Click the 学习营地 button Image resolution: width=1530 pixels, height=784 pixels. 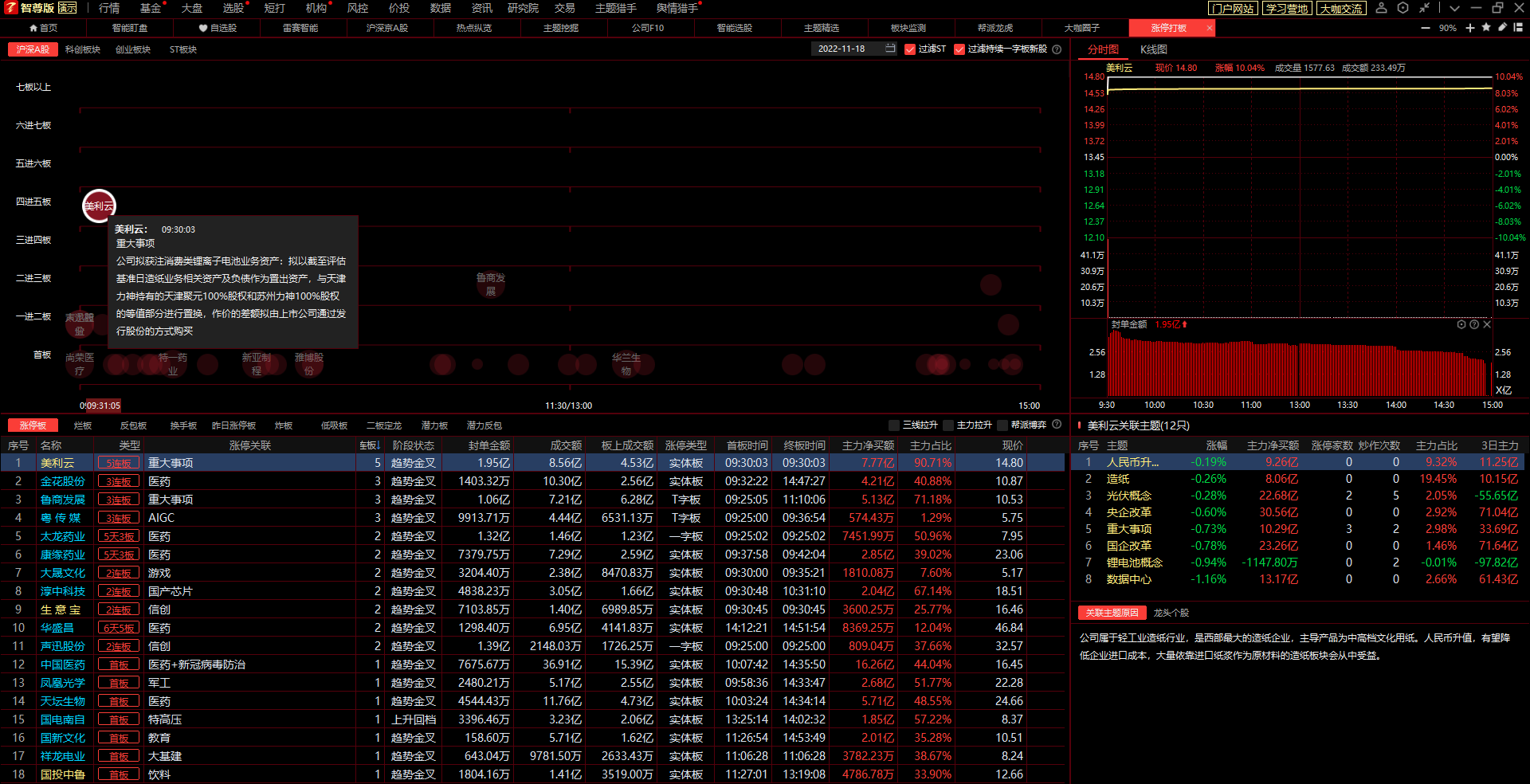1287,9
